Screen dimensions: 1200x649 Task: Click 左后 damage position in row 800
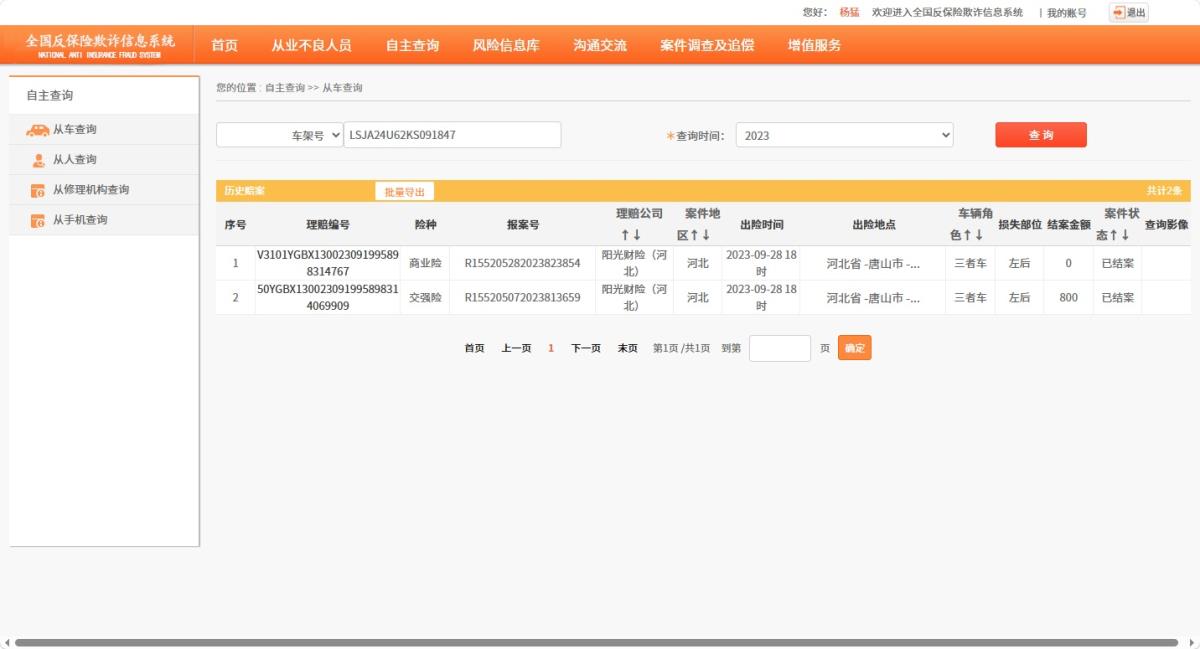1019,297
